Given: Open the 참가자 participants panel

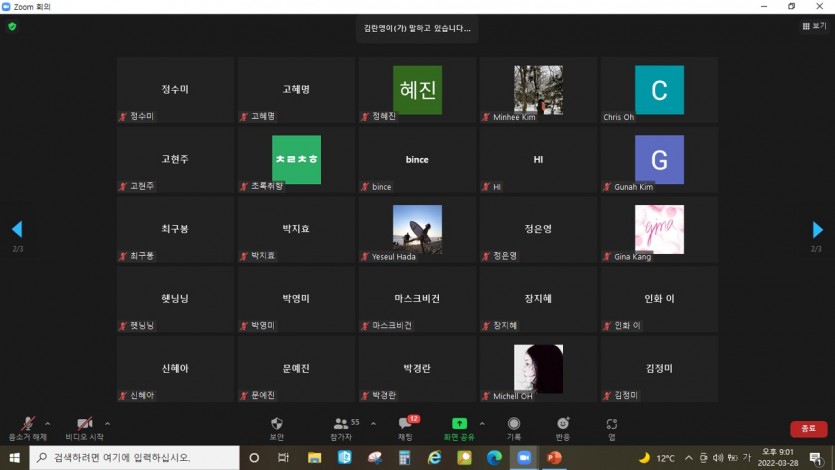Looking at the screenshot, I should click(x=341, y=428).
